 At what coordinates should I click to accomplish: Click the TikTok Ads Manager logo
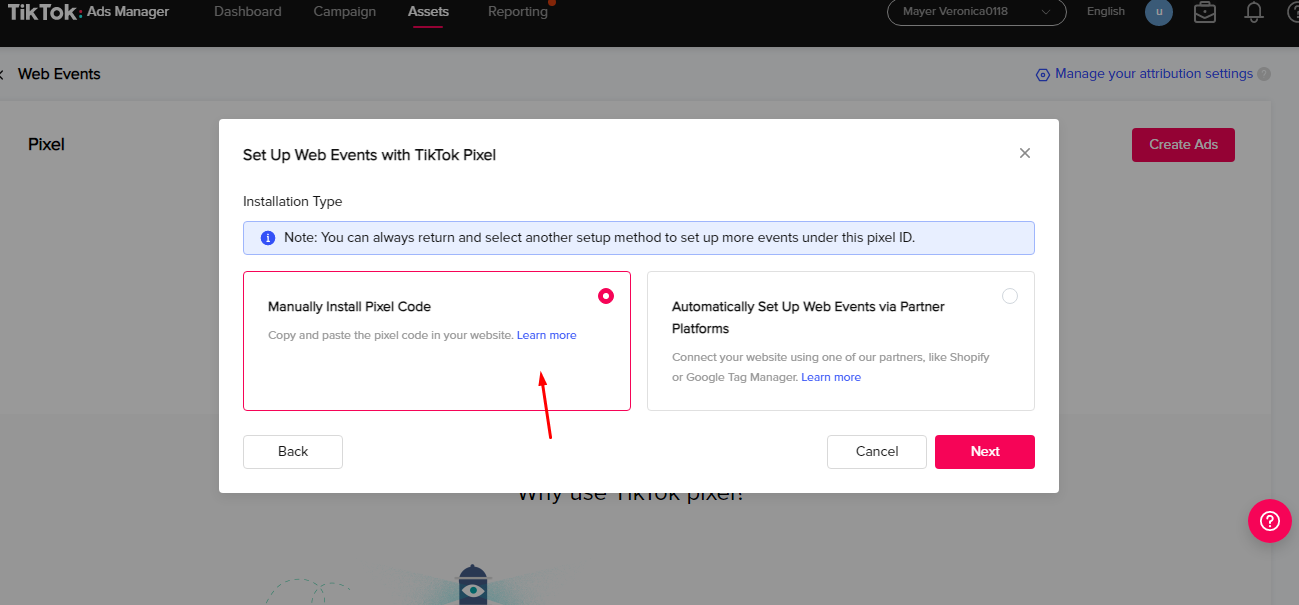pos(88,12)
